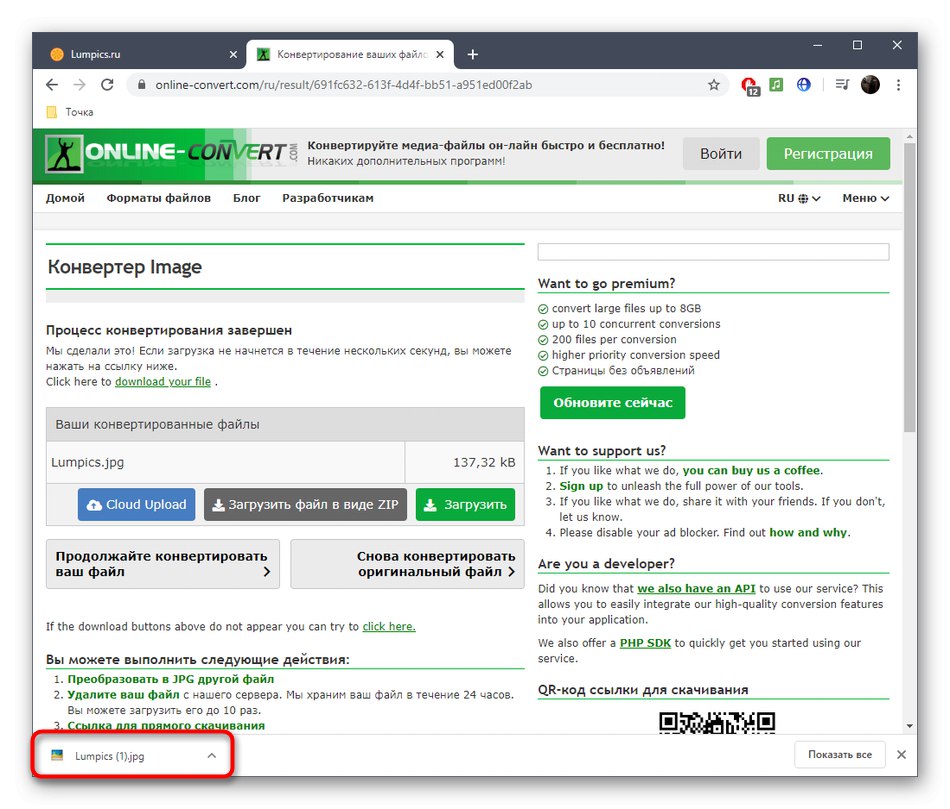Viewport: 950px width, 809px height.
Task: Click the green Загрузить button
Action: (x=465, y=505)
